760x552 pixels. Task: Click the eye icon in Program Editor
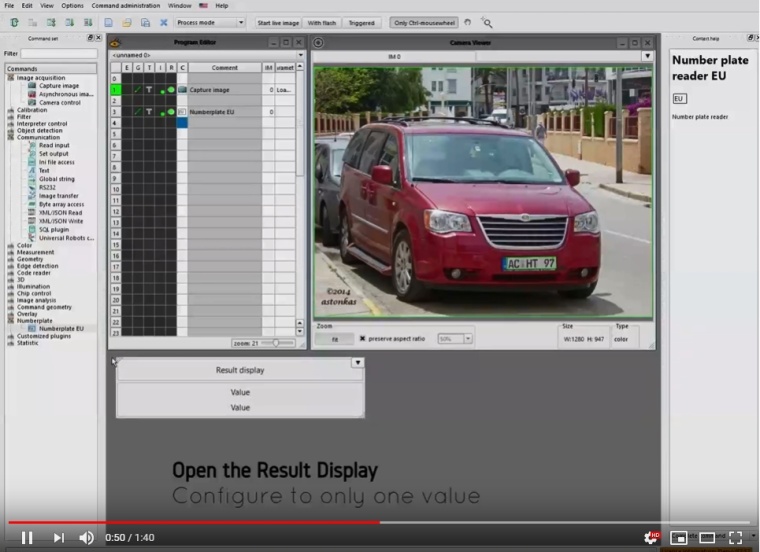tap(114, 43)
